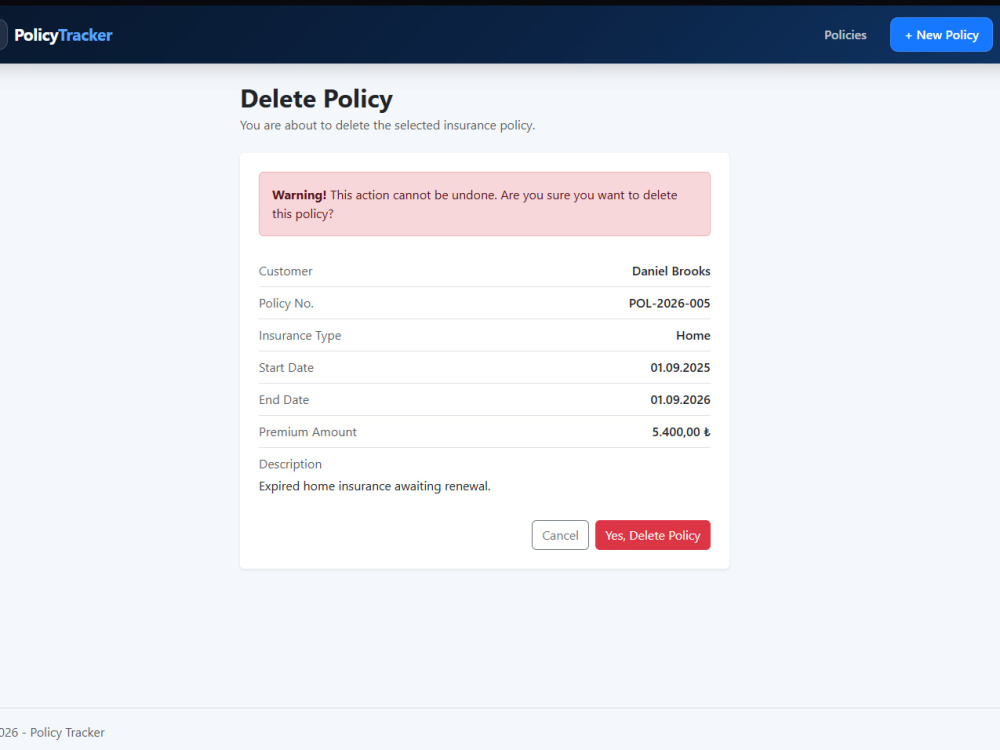Screen dimensions: 1000x750
Task: Click the Description label
Action: pos(290,464)
